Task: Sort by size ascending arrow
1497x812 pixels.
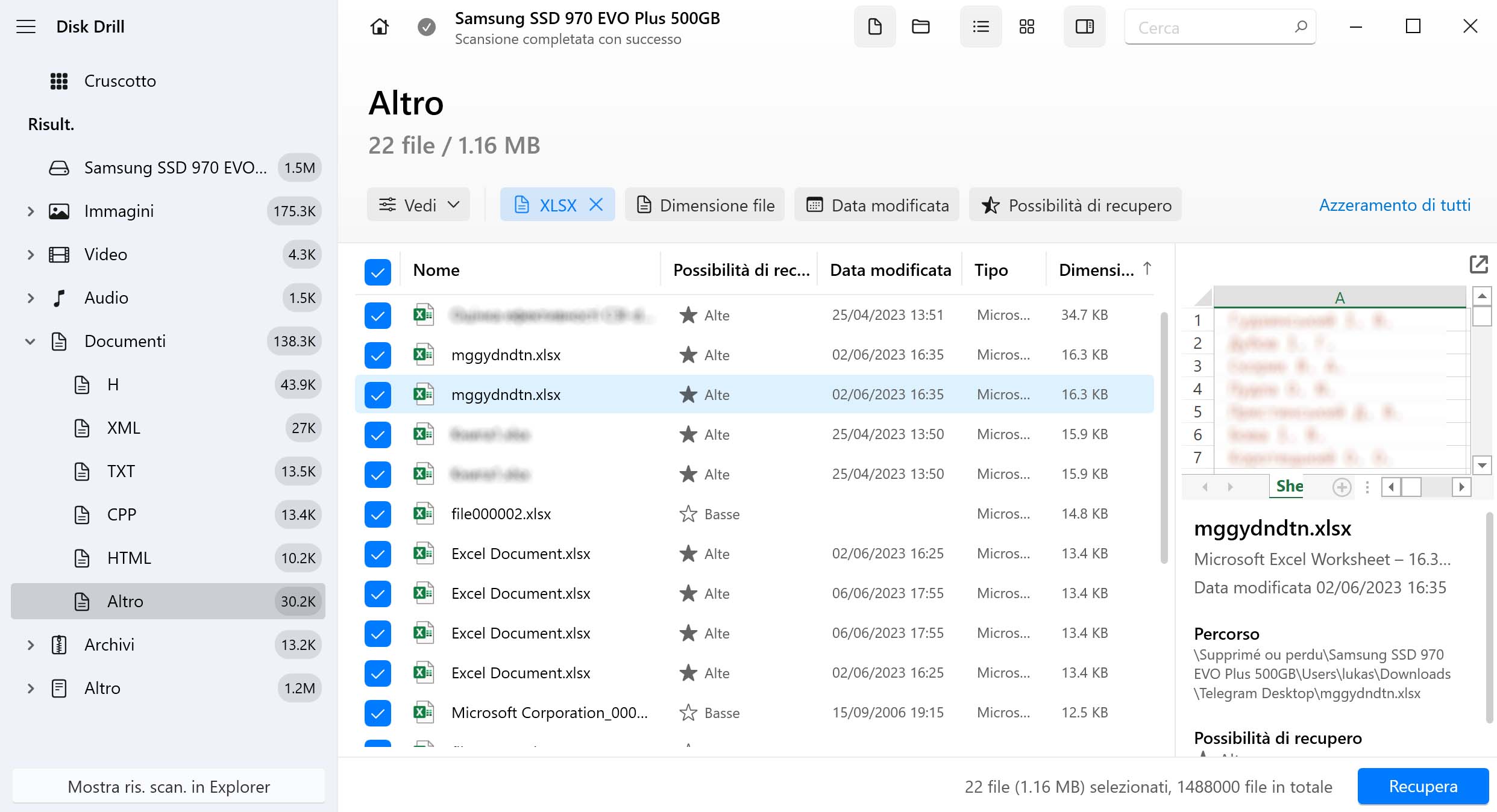Action: pos(1147,269)
